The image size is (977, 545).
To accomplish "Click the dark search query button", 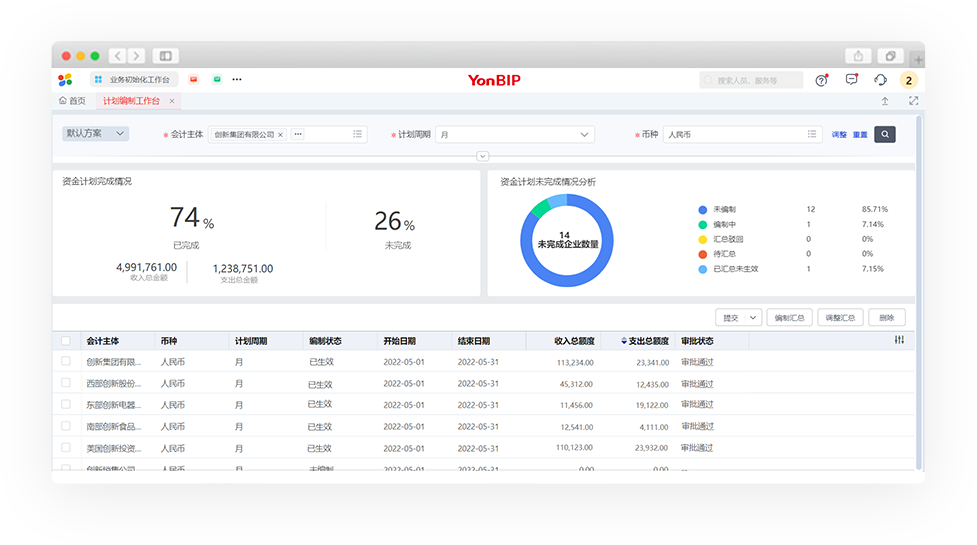I will point(884,134).
